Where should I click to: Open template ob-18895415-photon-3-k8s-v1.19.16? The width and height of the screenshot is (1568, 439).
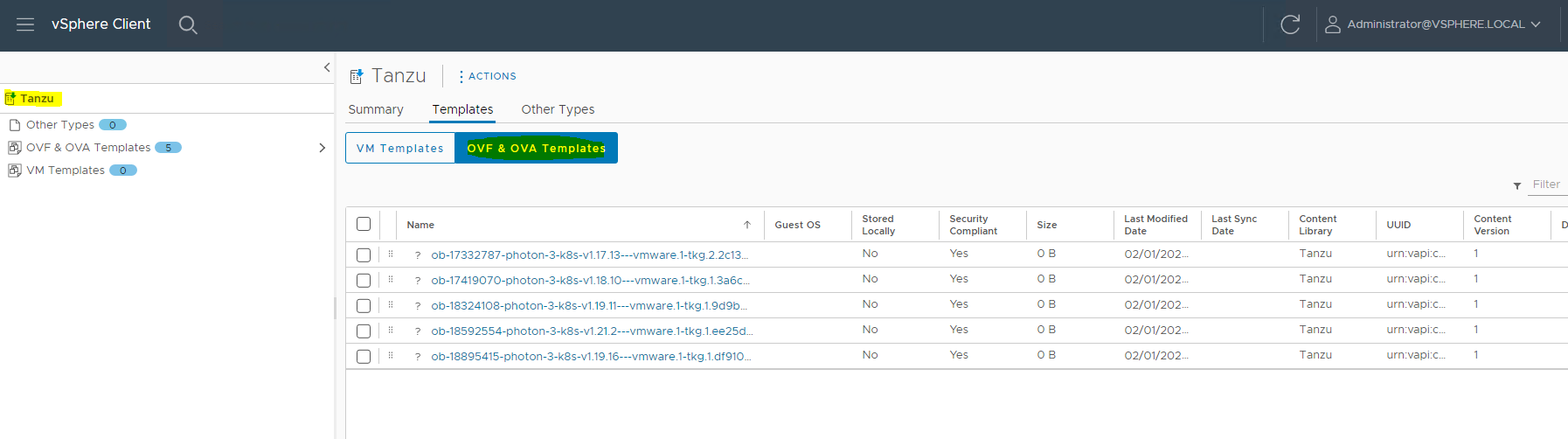click(591, 357)
